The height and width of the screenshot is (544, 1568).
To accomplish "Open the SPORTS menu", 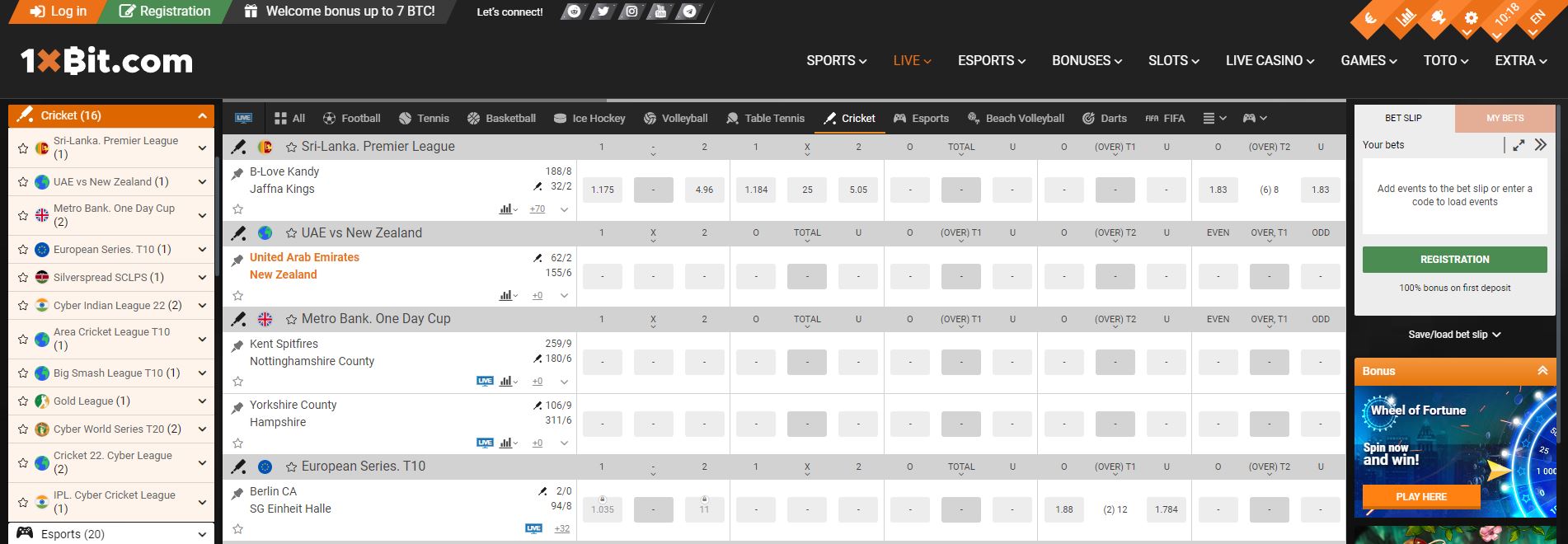I will click(x=836, y=60).
